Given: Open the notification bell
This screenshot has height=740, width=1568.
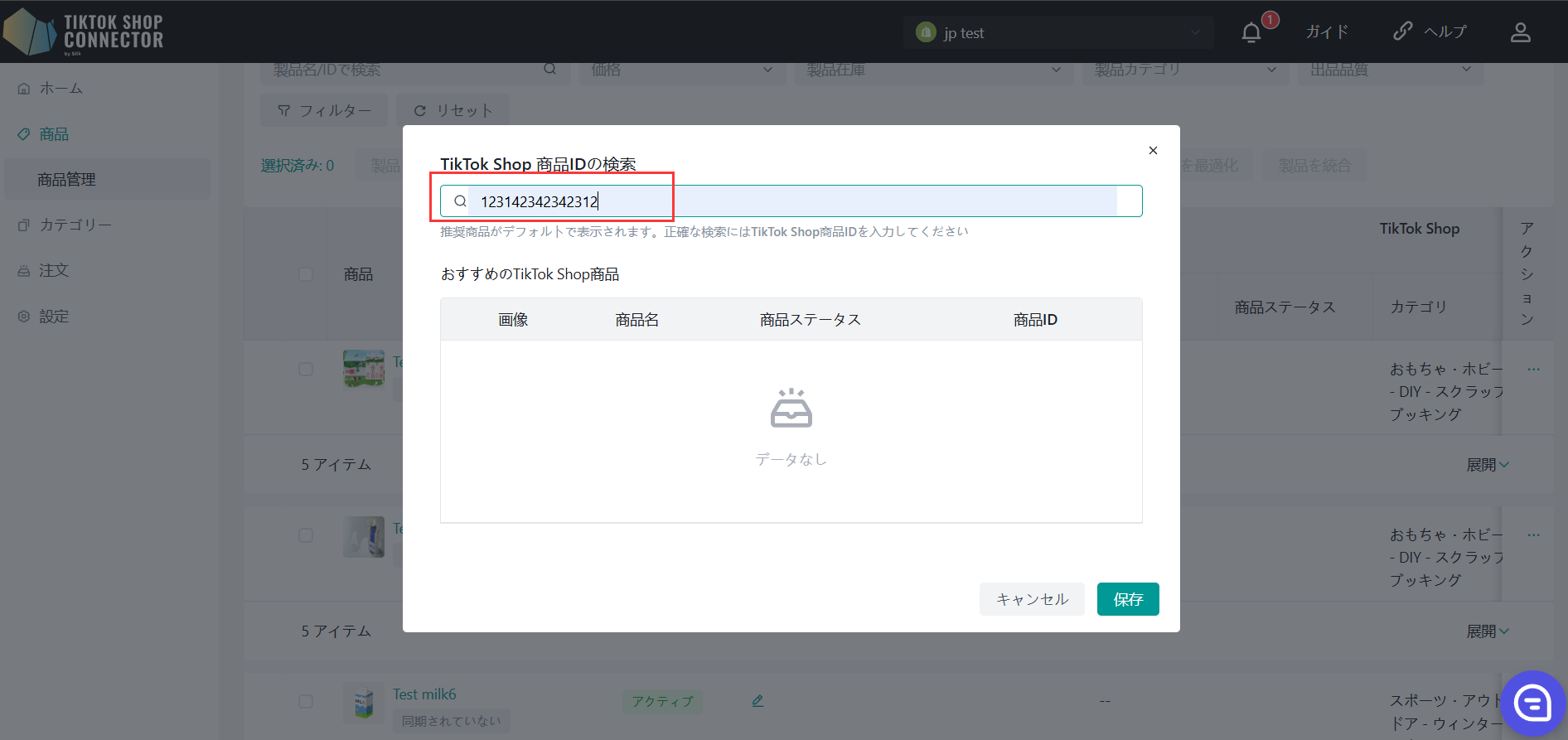Looking at the screenshot, I should (x=1251, y=32).
